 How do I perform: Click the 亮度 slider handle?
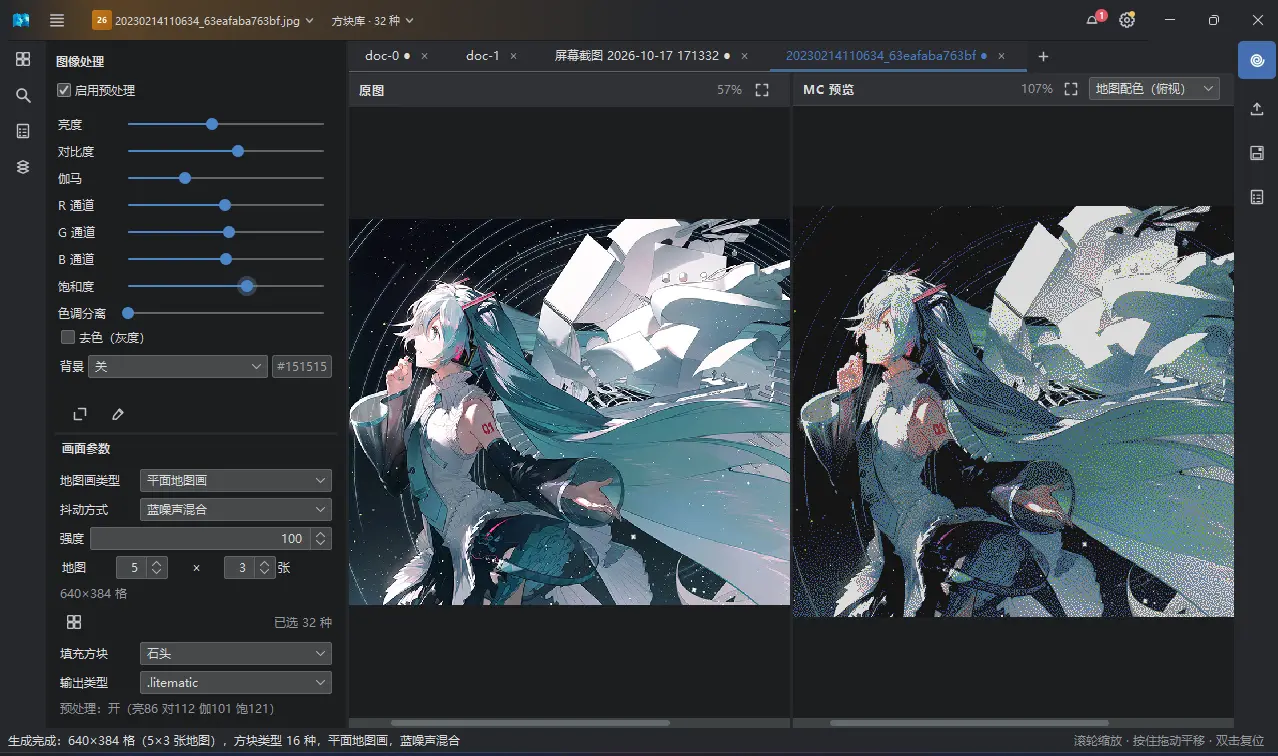[211, 124]
